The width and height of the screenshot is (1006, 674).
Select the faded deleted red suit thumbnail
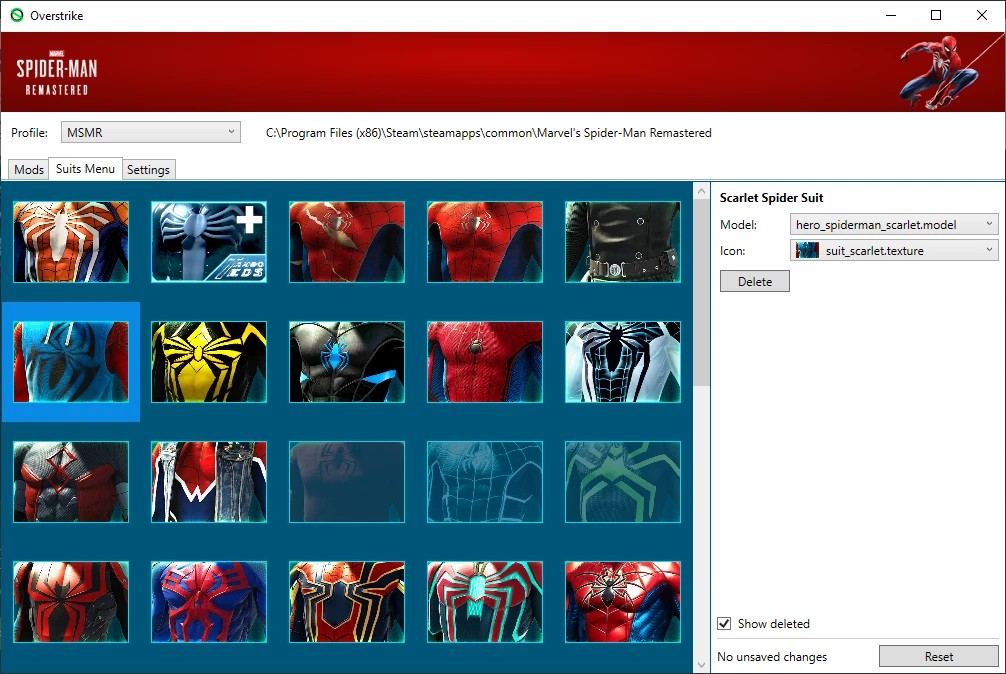point(347,482)
